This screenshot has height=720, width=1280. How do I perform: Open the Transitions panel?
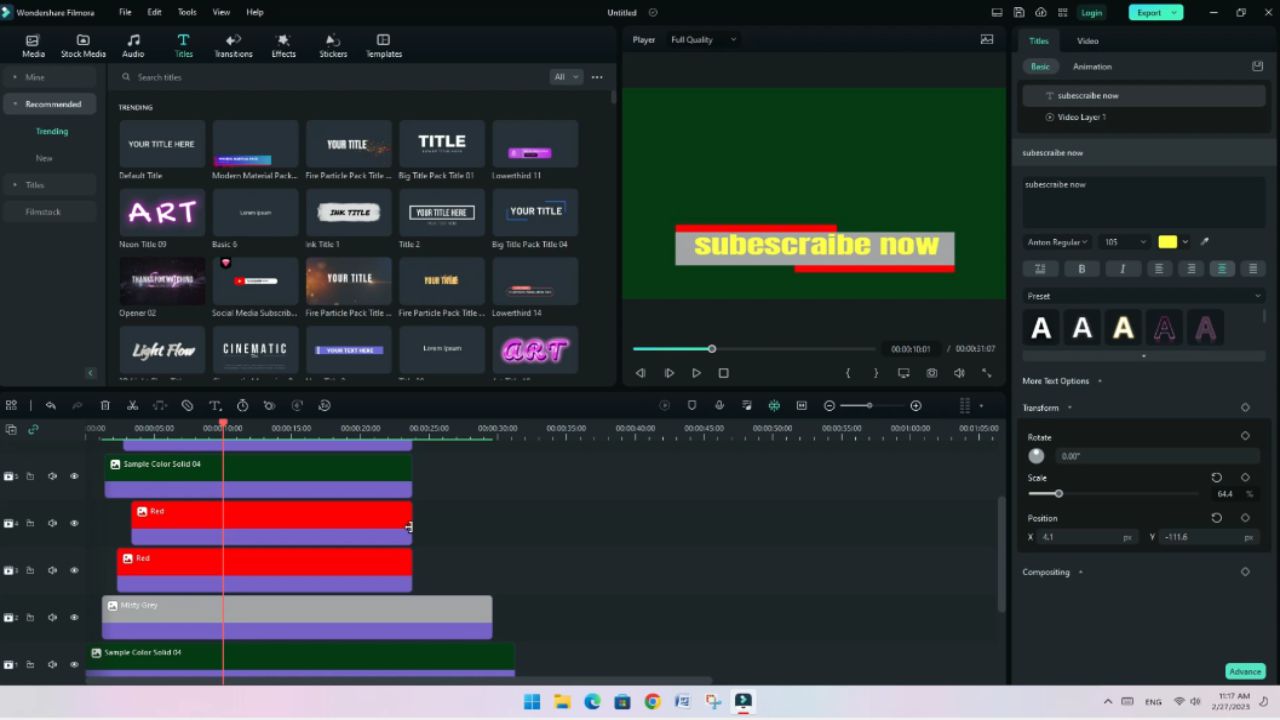click(x=233, y=46)
